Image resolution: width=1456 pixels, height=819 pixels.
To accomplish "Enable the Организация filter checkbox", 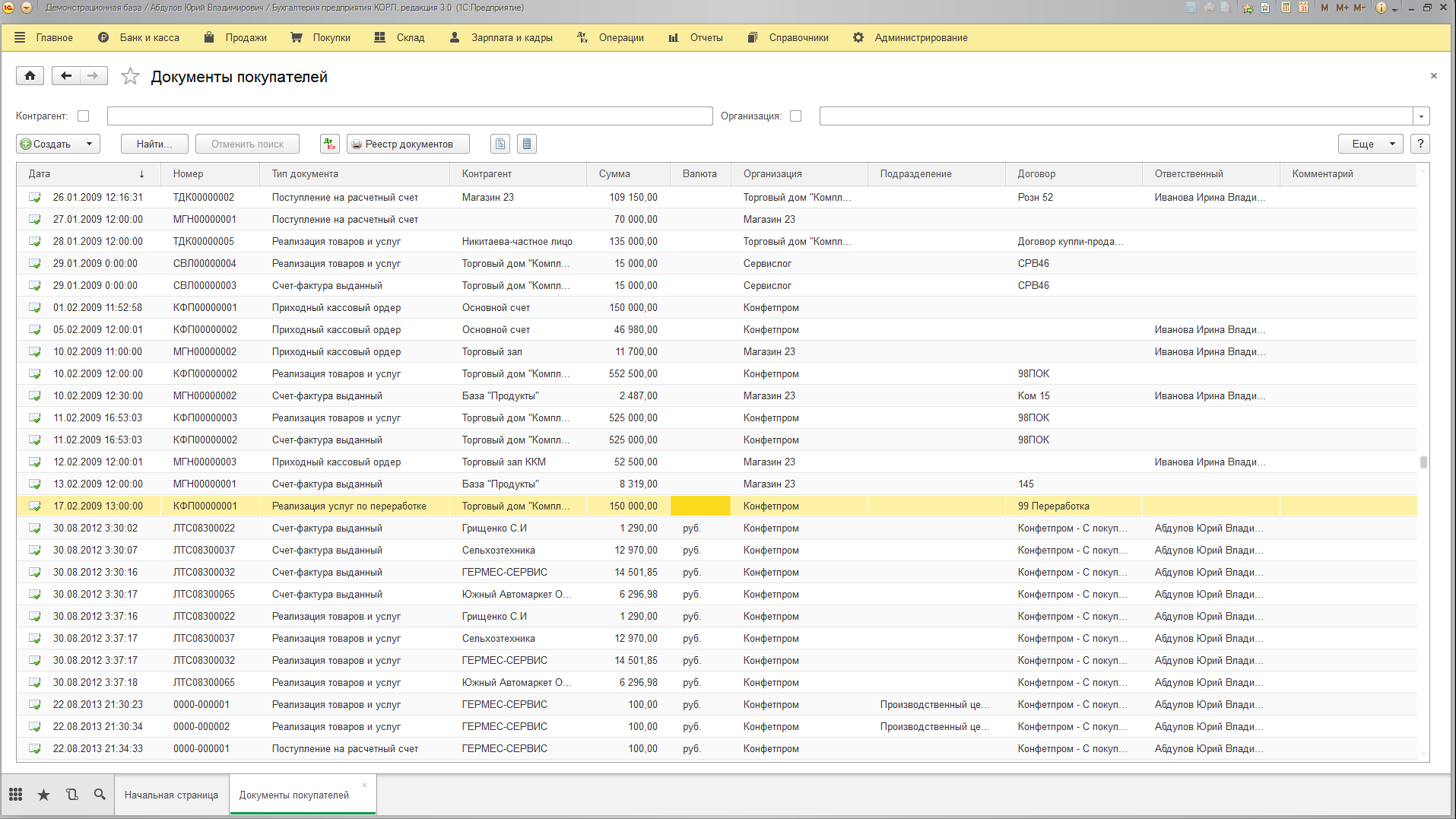I will [796, 116].
